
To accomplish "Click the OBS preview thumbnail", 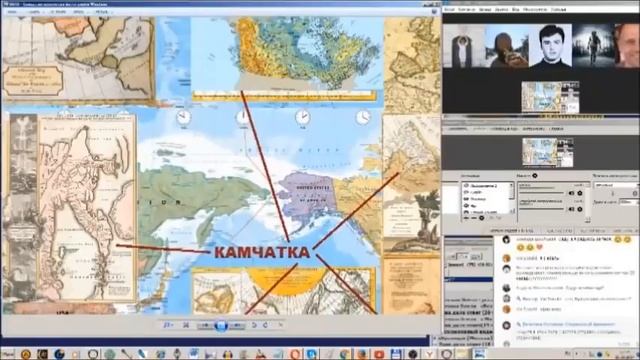I will pyautogui.click(x=547, y=152).
